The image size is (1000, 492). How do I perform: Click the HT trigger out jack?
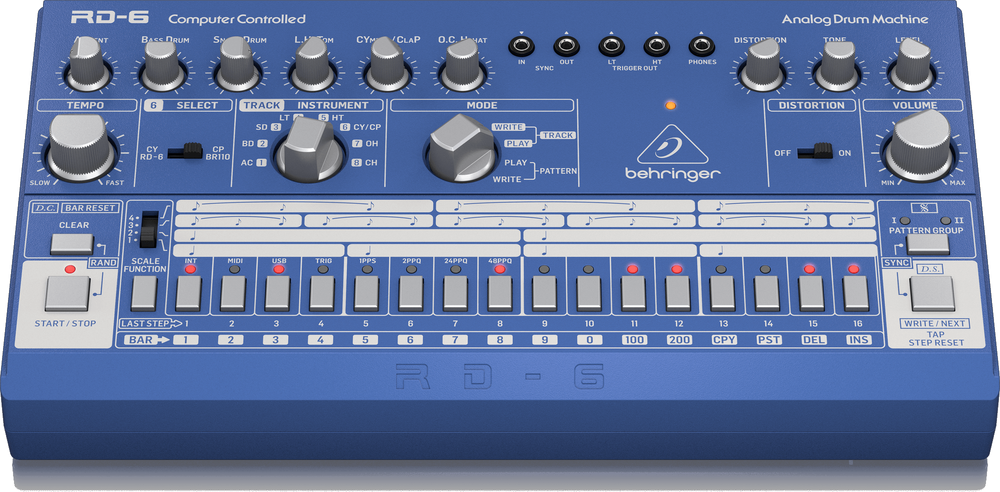656,46
